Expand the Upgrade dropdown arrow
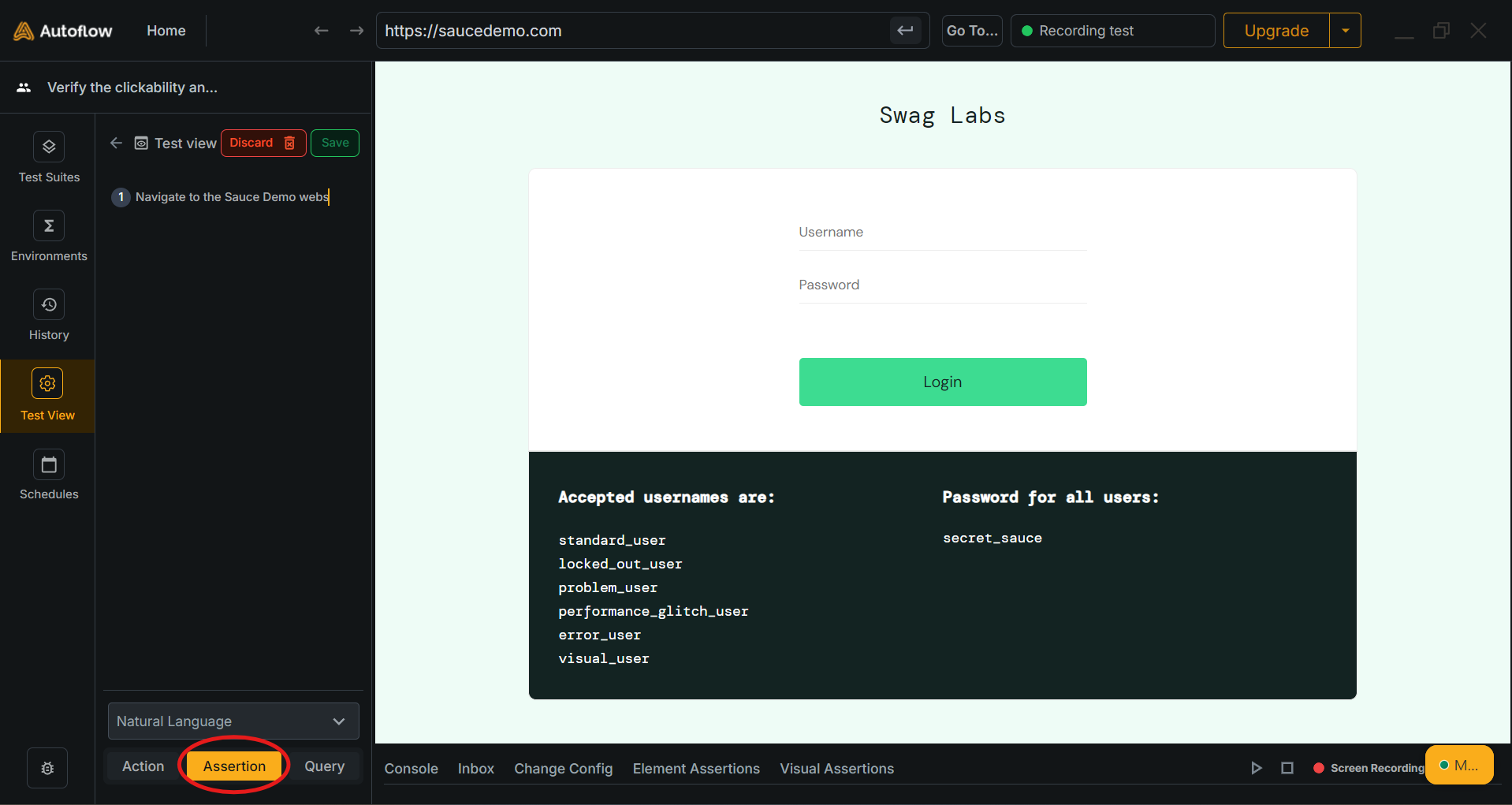This screenshot has width=1512, height=805. tap(1346, 31)
